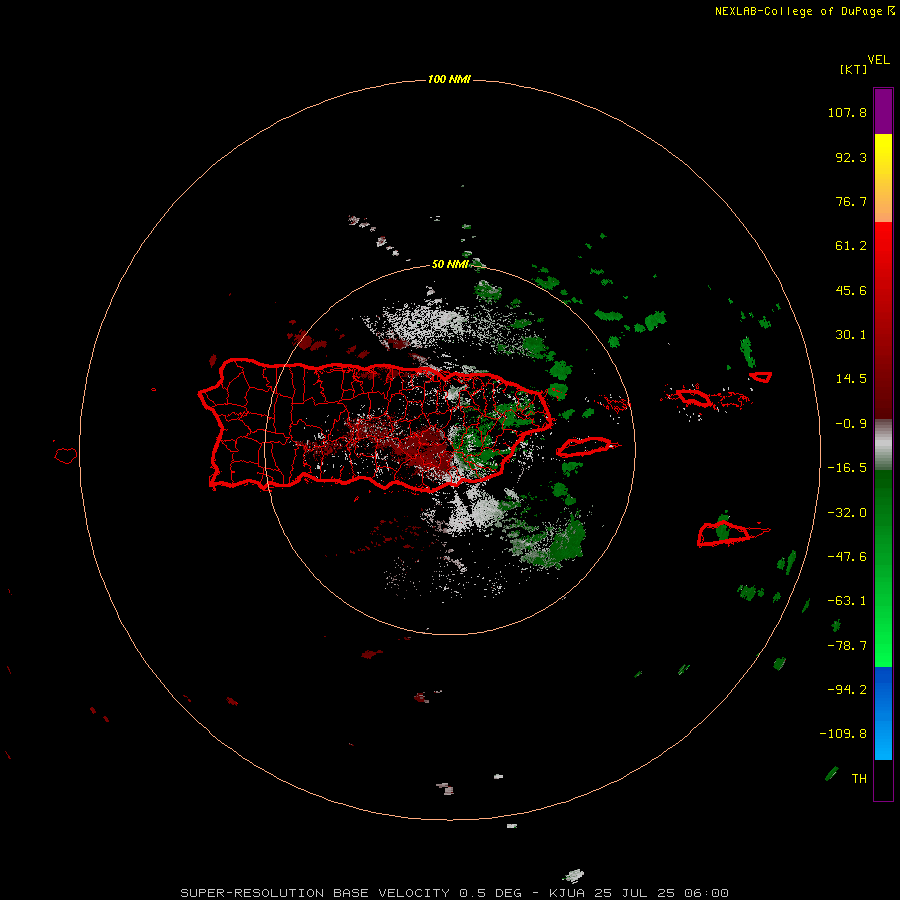Screen dimensions: 900x900
Task: Select the 45.6 scale value
Action: point(851,290)
